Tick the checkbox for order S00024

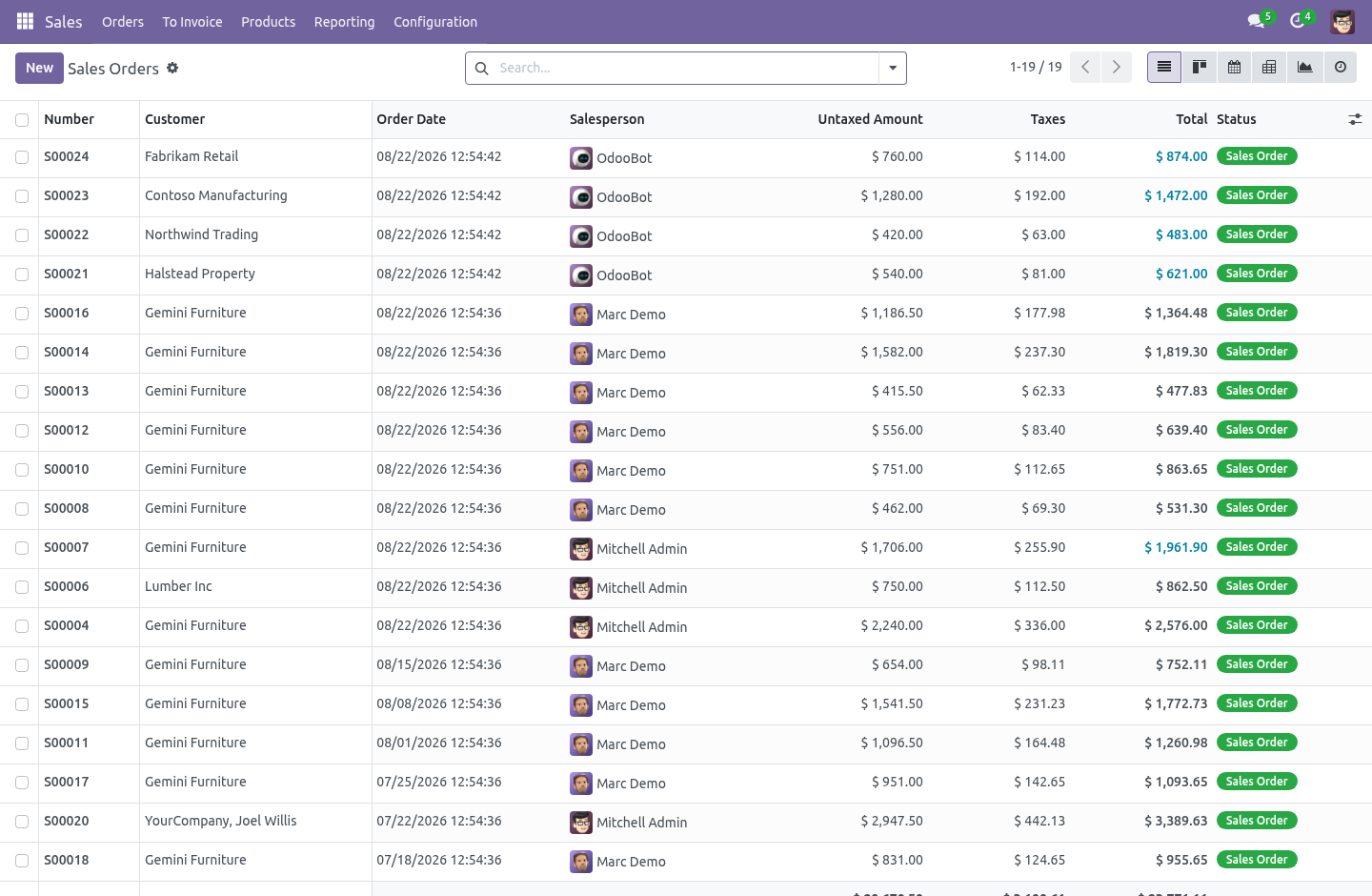click(x=22, y=157)
